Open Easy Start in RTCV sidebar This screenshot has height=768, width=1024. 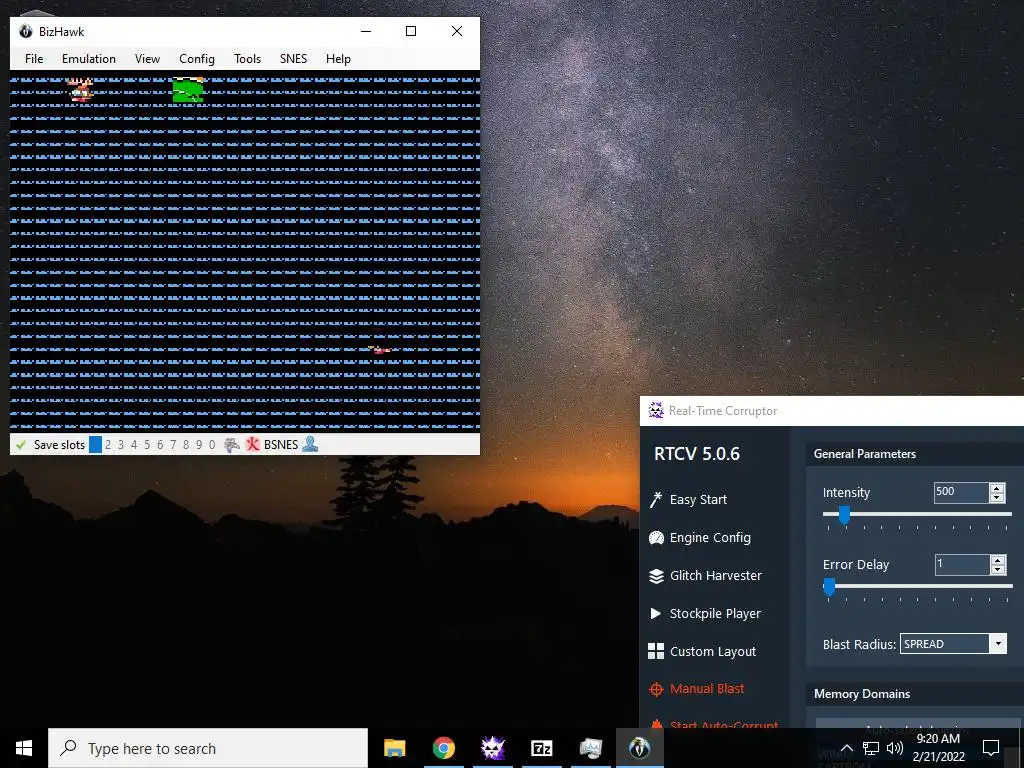click(688, 500)
